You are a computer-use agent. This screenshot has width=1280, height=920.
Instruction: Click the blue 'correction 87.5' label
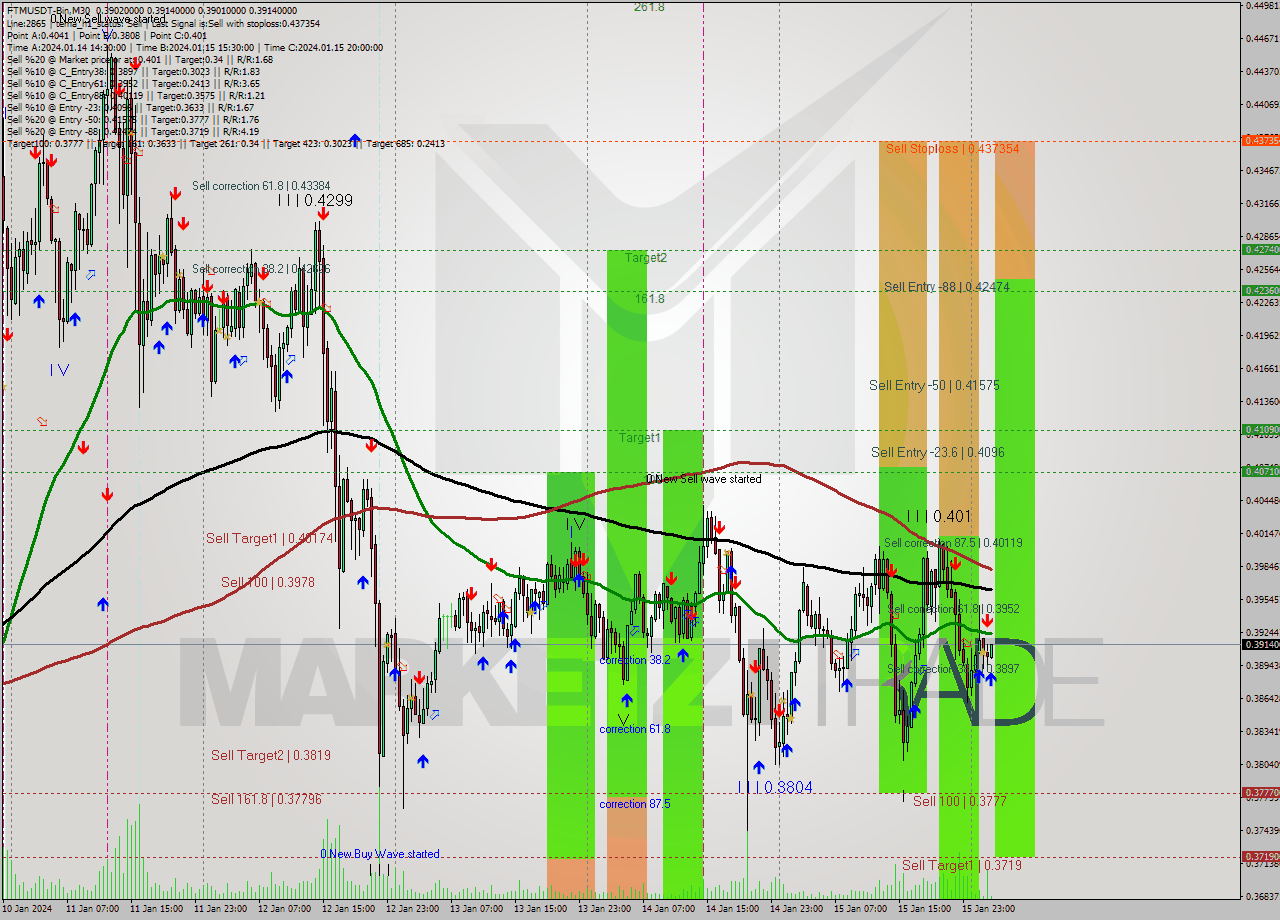pyautogui.click(x=635, y=804)
